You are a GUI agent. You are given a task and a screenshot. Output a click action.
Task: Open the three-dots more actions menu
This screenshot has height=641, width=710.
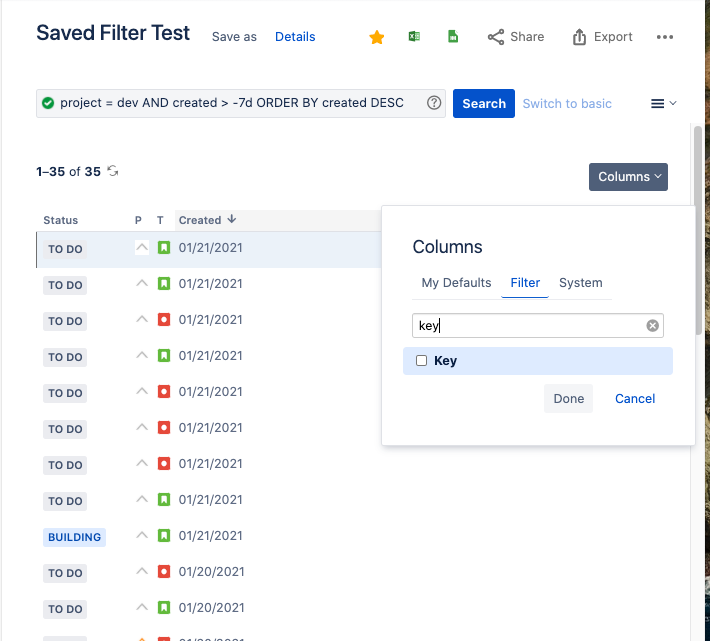click(665, 37)
